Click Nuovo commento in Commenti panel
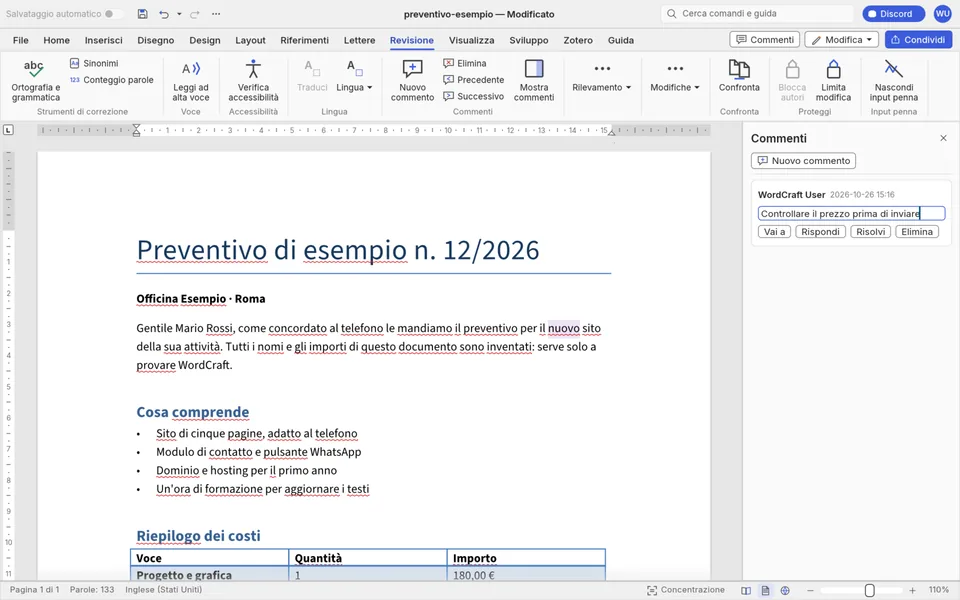 click(803, 160)
